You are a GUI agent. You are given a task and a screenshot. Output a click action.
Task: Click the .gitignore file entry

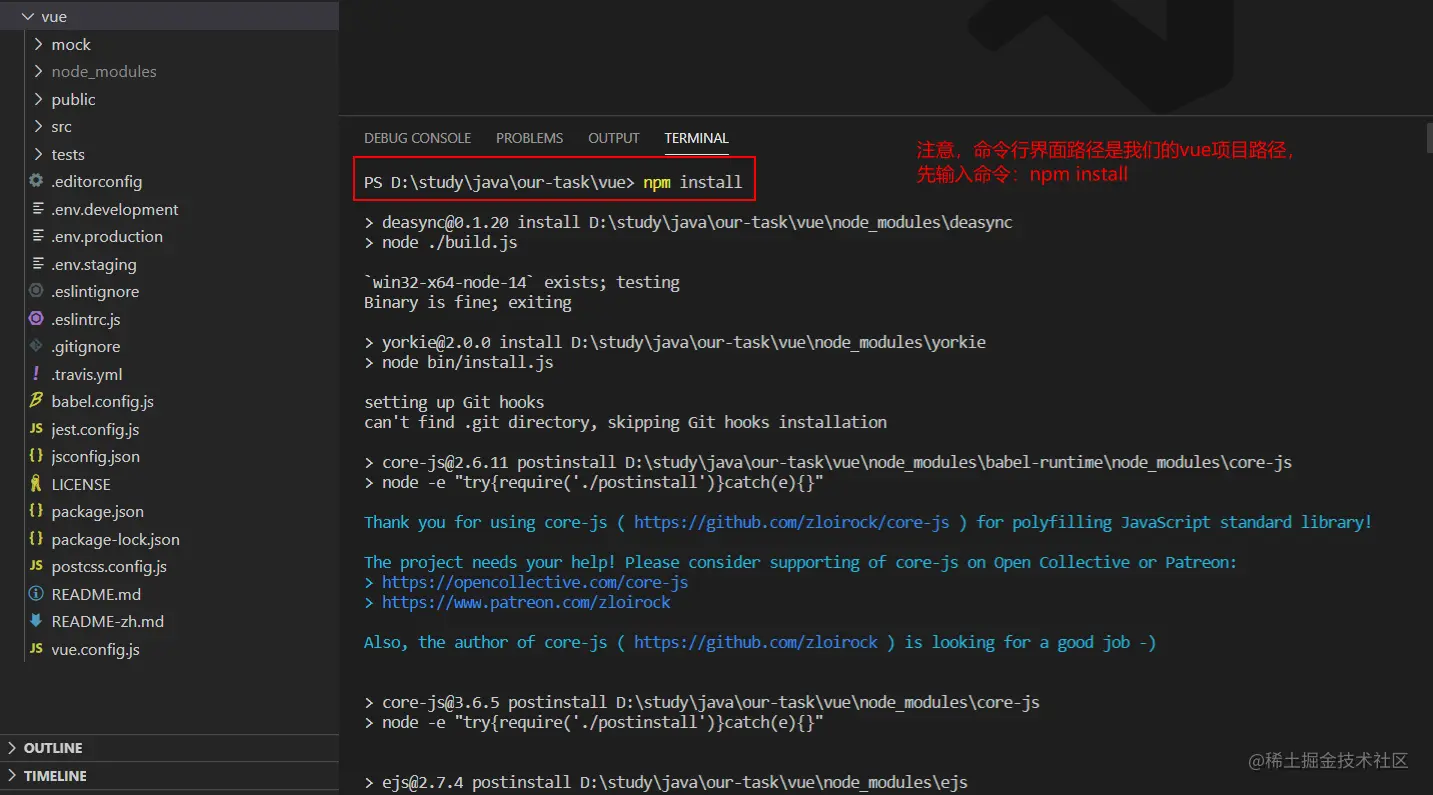[x=86, y=346]
